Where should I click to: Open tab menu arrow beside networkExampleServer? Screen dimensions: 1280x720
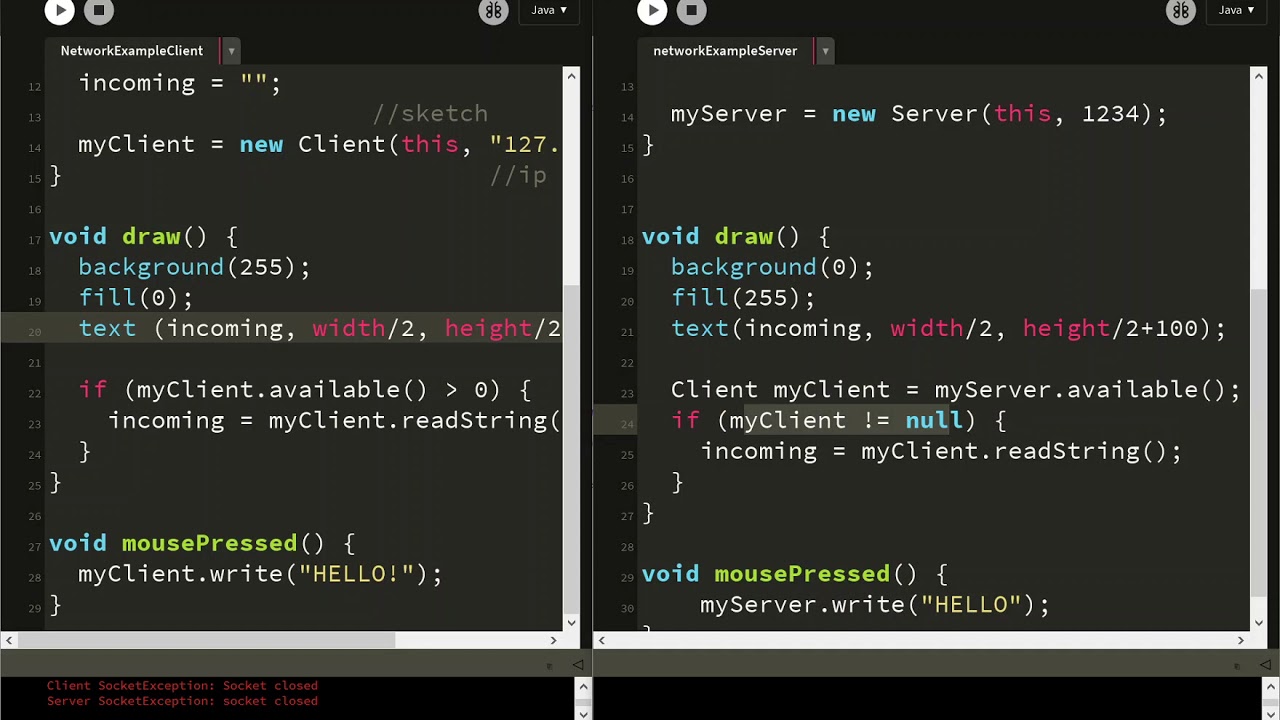(x=825, y=51)
